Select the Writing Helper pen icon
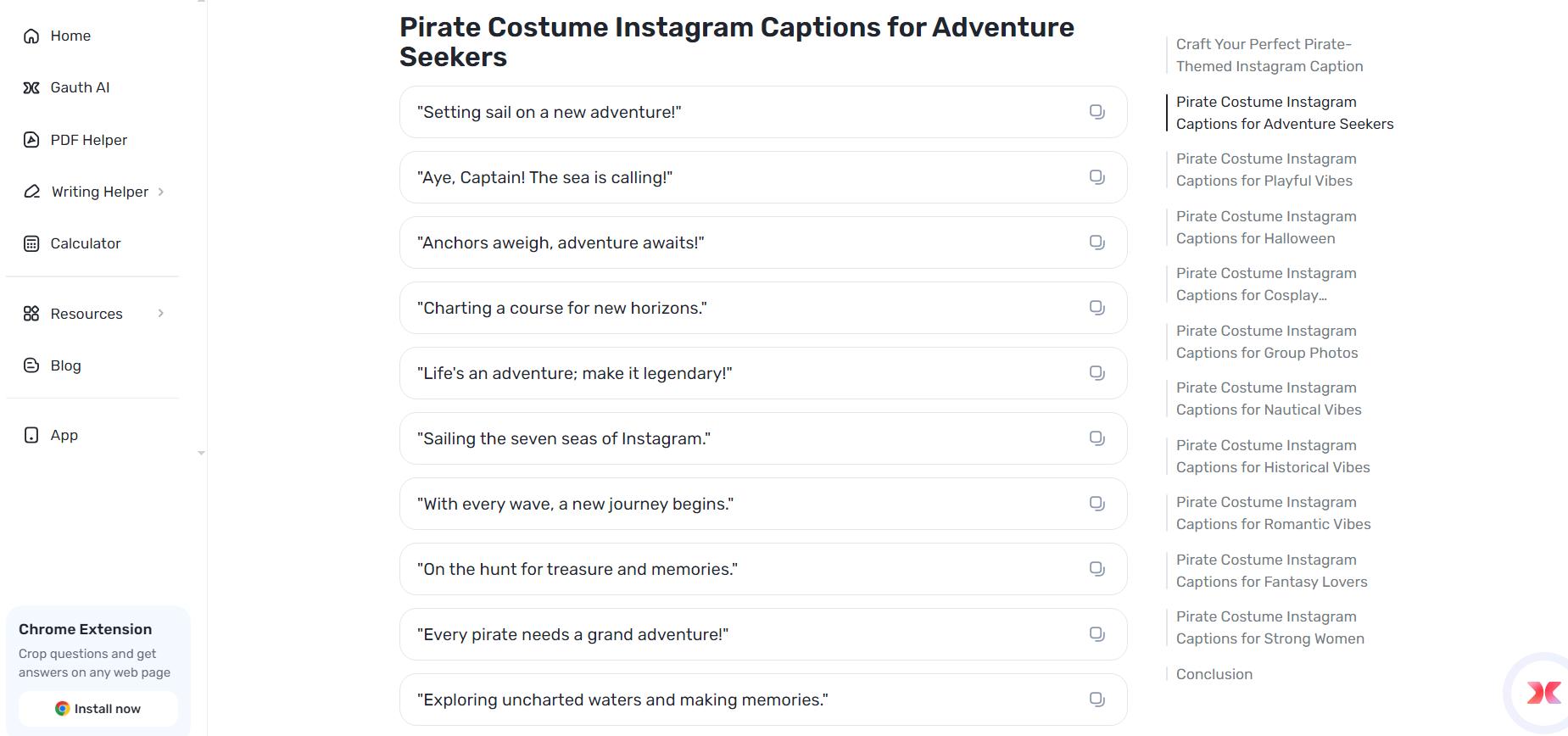Viewport: 1568px width, 736px height. click(x=31, y=192)
